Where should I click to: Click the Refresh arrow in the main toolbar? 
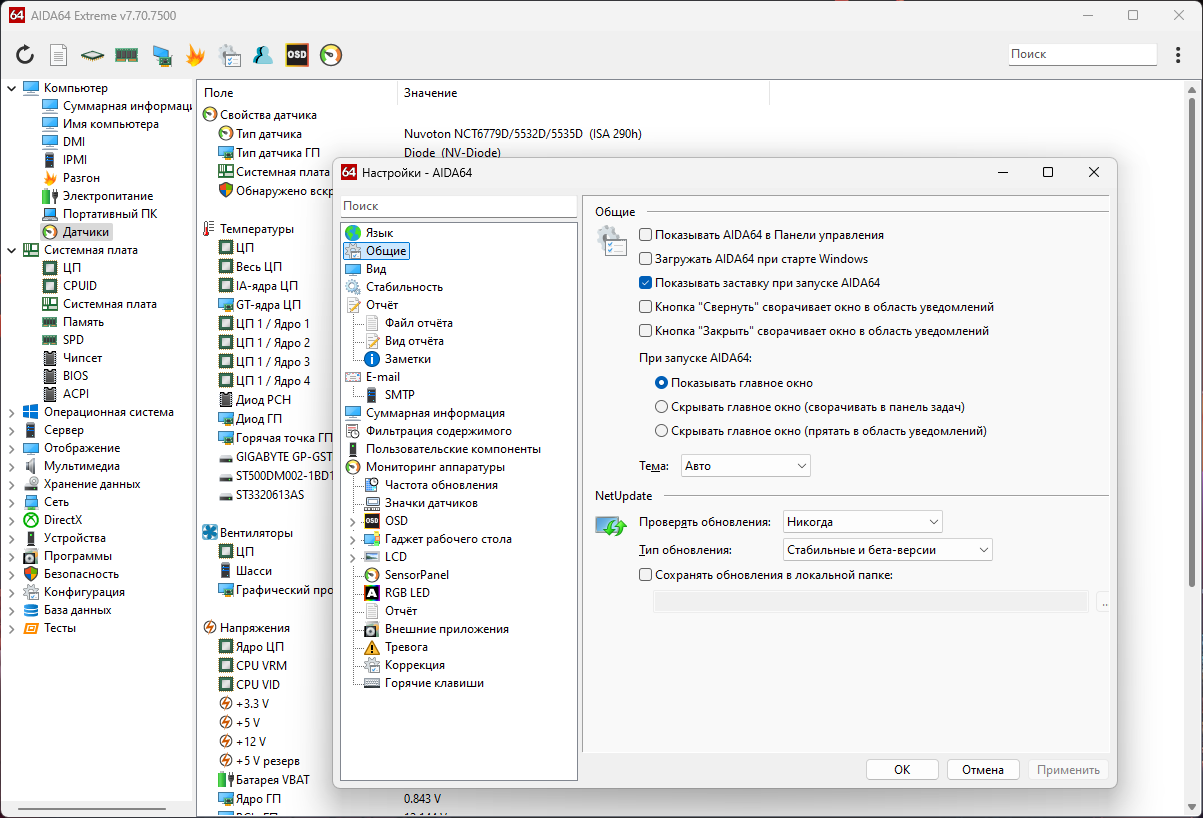click(25, 55)
